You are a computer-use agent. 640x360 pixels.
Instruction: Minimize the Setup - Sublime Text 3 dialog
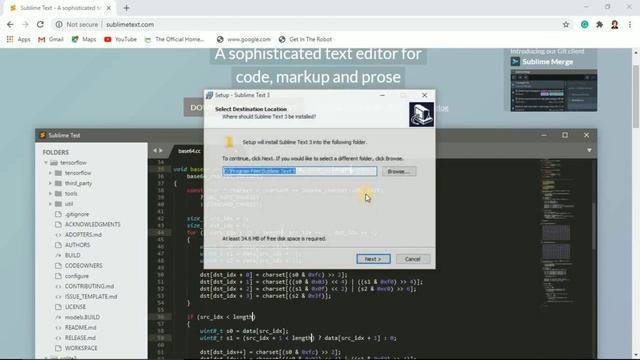click(x=382, y=95)
